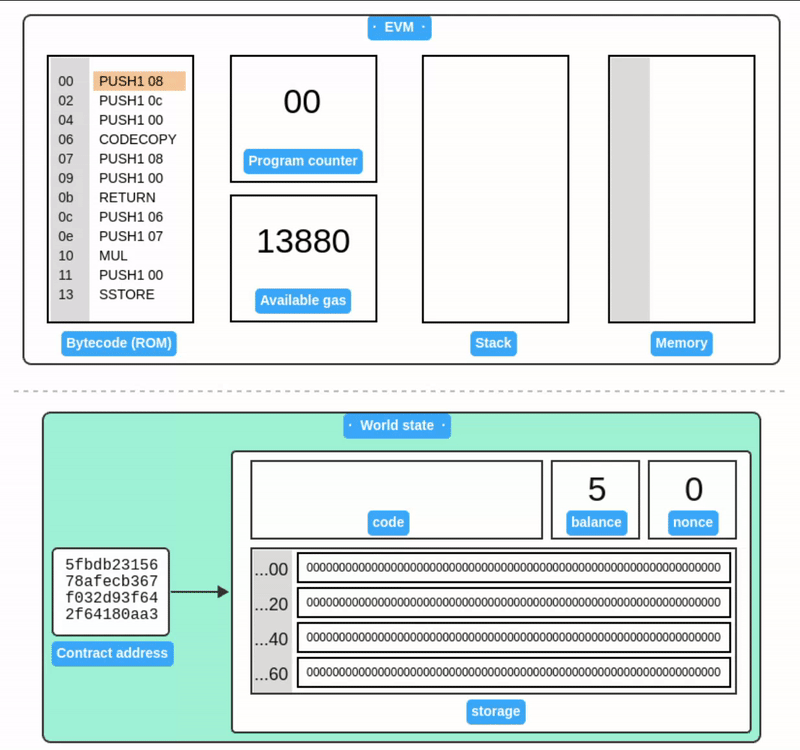
Task: Click the MUL instruction line
Action: 113,255
